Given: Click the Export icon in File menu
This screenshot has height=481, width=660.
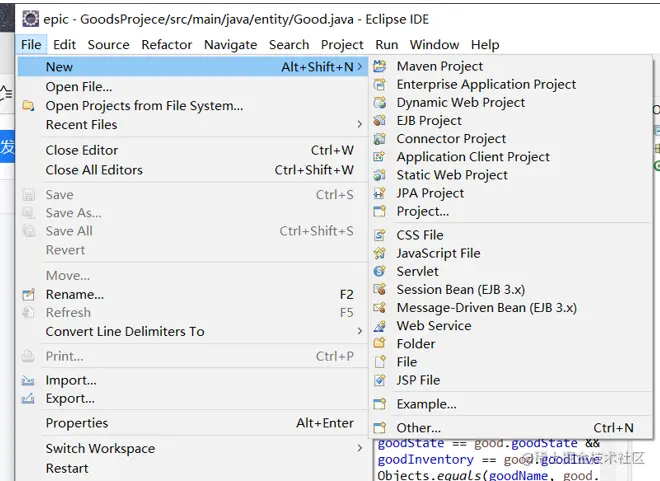Looking at the screenshot, I should [28, 399].
